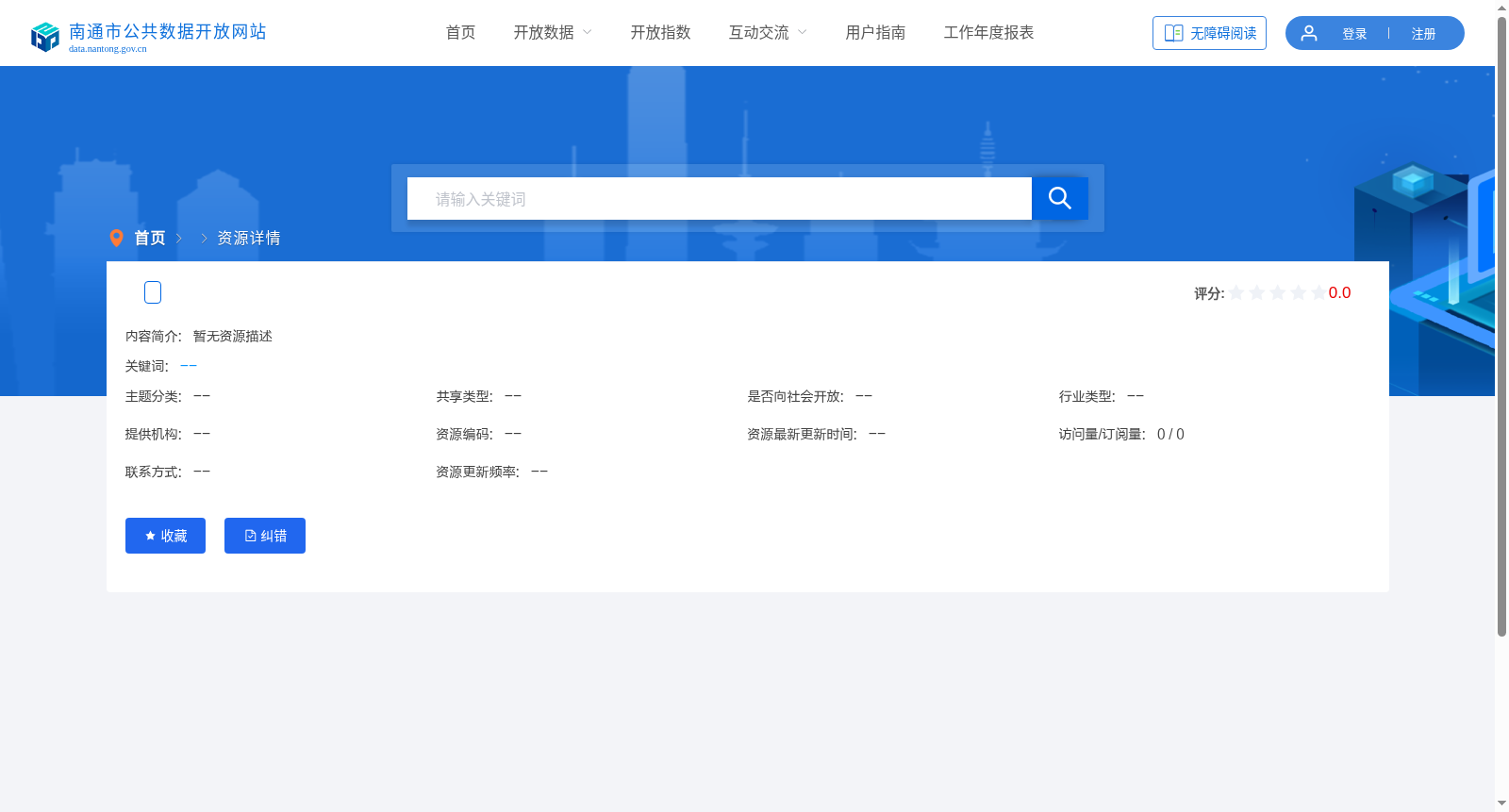This screenshot has width=1509, height=812.
Task: Click the book icon for accessible reading
Action: tap(1173, 33)
